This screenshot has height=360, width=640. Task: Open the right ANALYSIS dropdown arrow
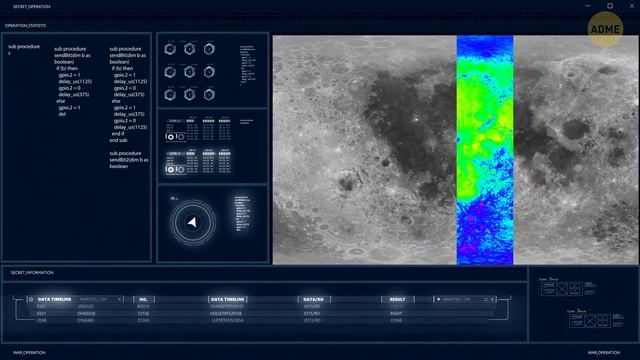[x=438, y=299]
